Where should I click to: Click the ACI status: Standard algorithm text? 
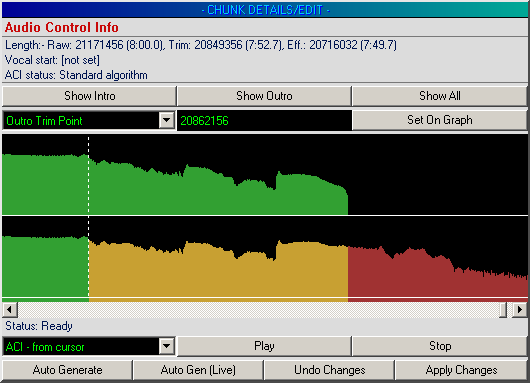coord(76,75)
